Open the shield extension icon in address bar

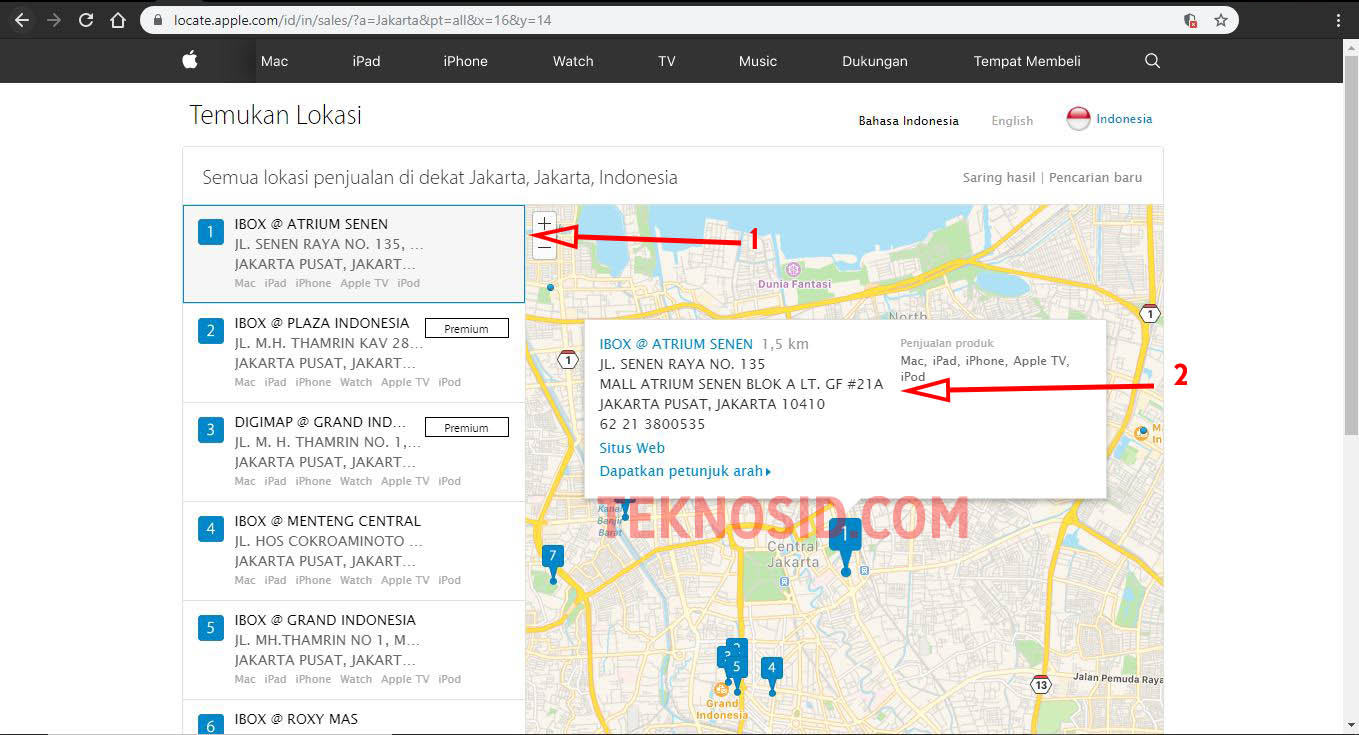coord(1190,20)
